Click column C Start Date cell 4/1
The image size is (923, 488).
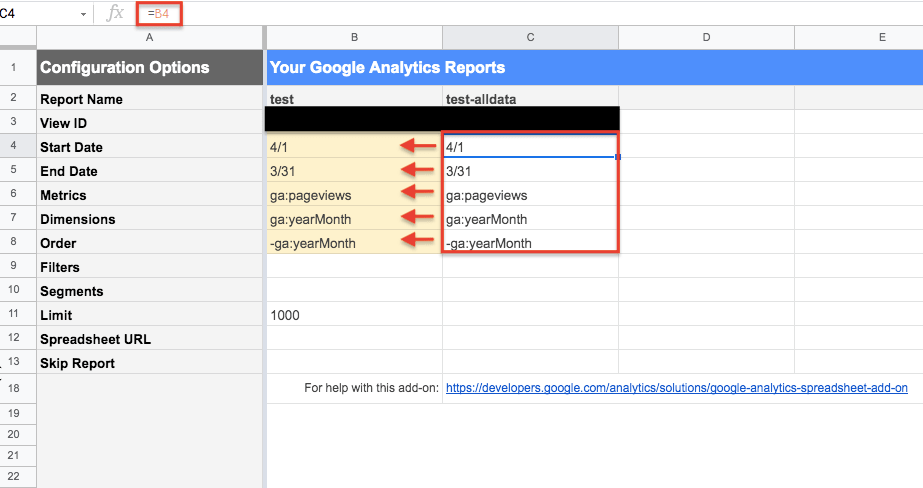pos(530,146)
